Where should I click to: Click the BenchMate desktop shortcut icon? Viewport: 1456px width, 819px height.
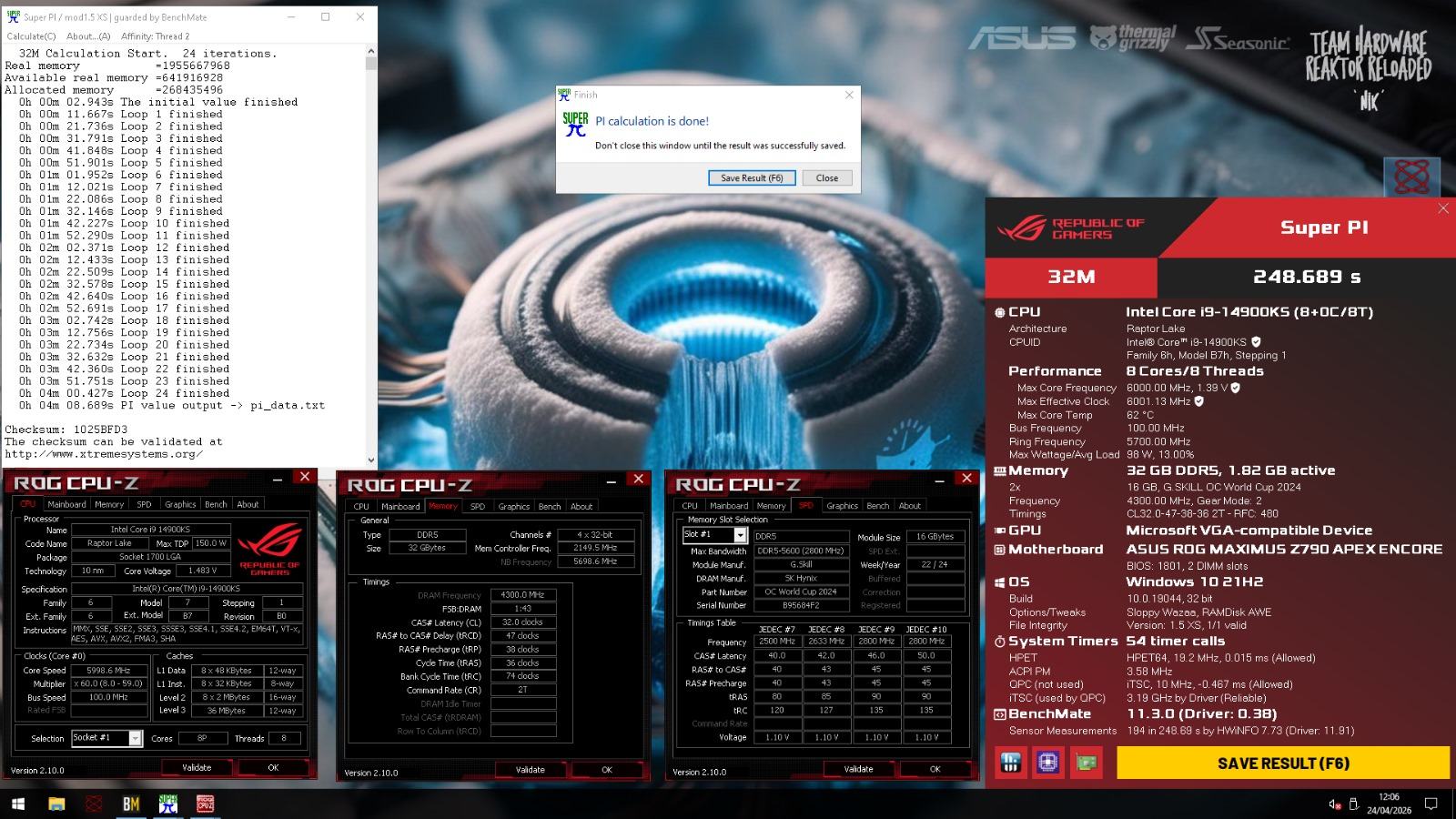[1411, 177]
